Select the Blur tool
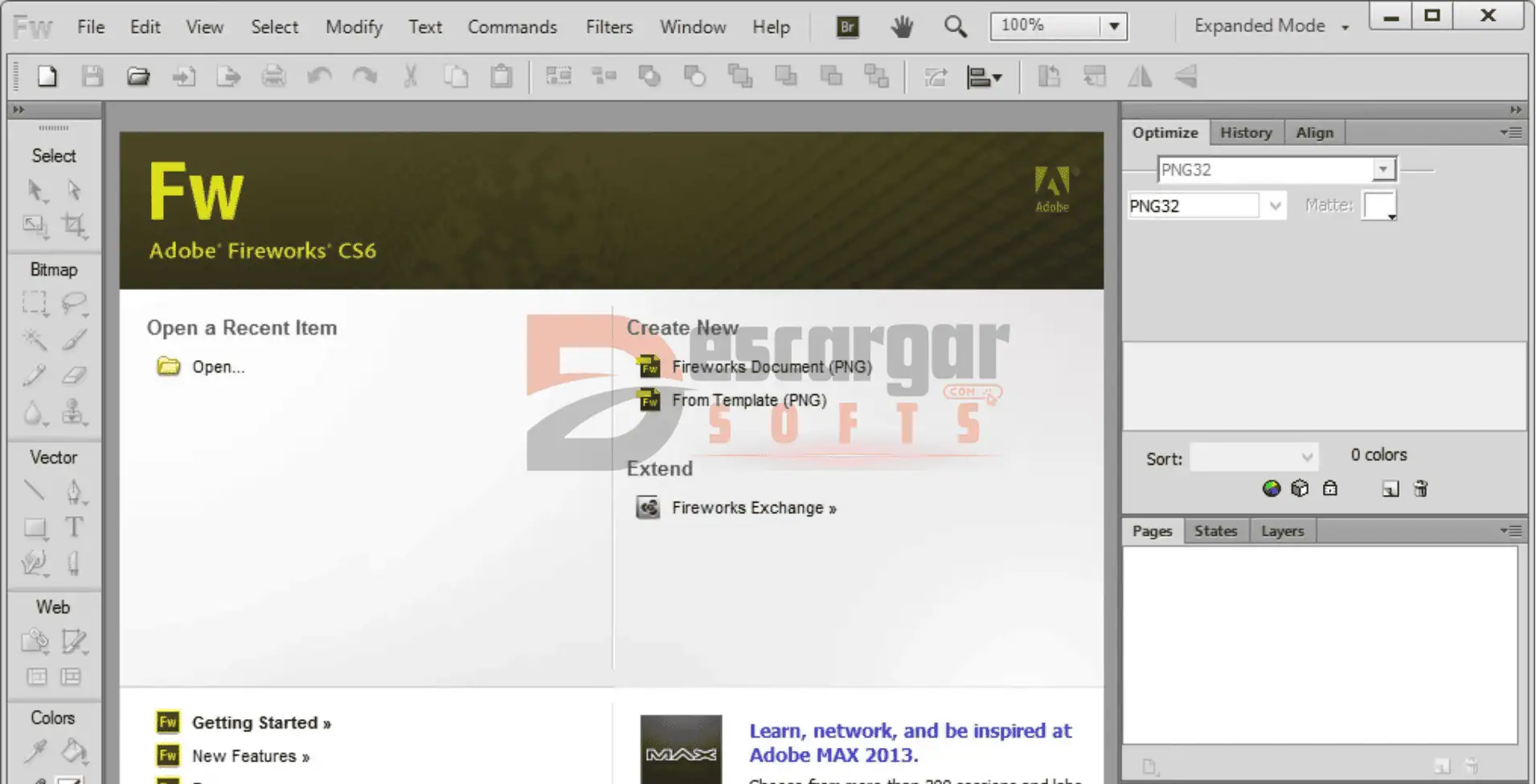This screenshot has width=1536, height=784. (34, 413)
